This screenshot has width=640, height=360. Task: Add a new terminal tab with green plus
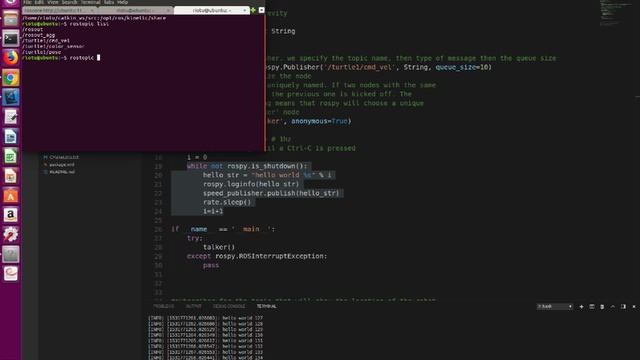[253, 10]
